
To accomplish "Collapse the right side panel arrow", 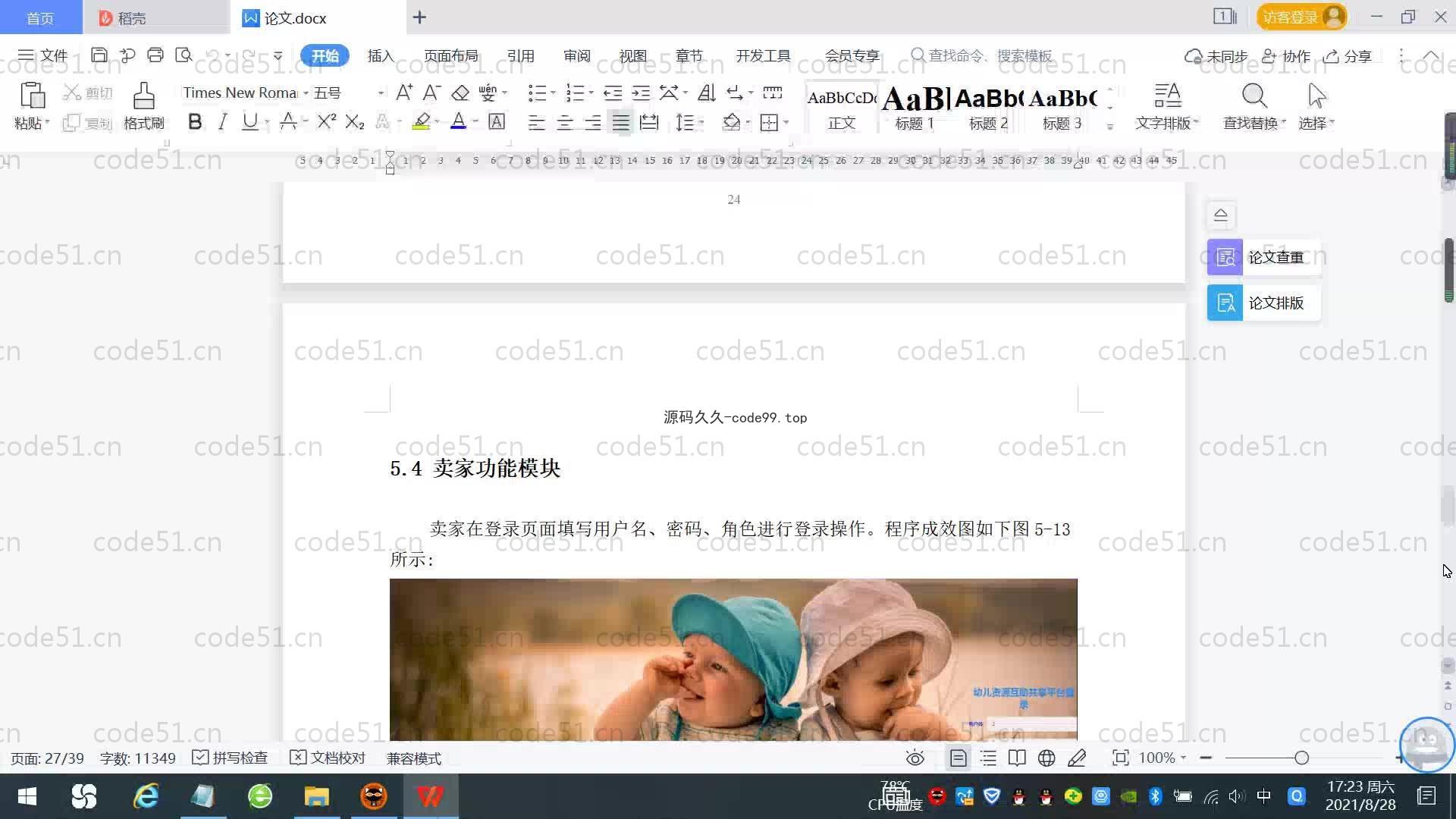I will [x=1221, y=215].
